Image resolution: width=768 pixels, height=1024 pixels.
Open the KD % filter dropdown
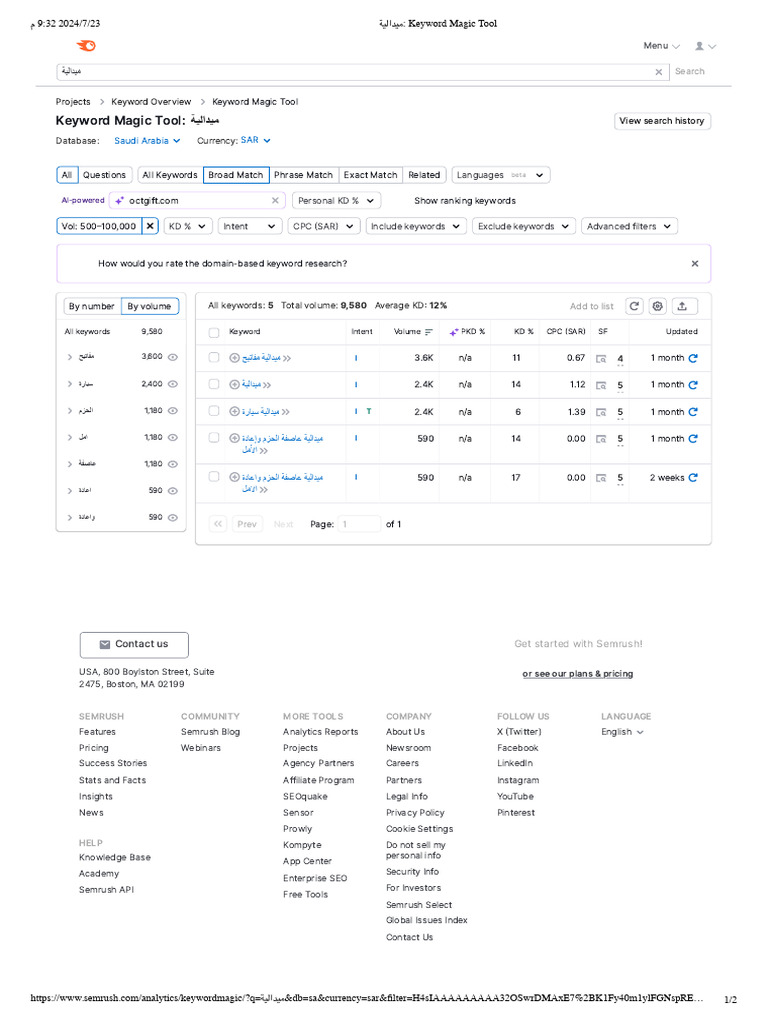[x=187, y=226]
